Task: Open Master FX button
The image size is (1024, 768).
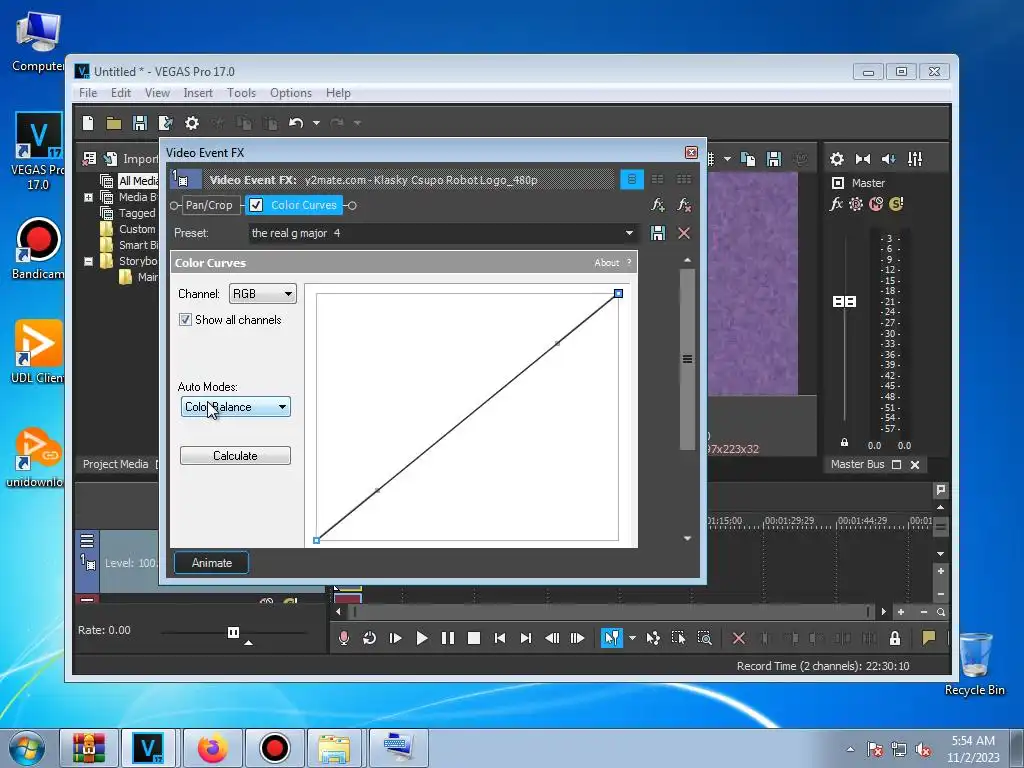Action: coord(836,204)
